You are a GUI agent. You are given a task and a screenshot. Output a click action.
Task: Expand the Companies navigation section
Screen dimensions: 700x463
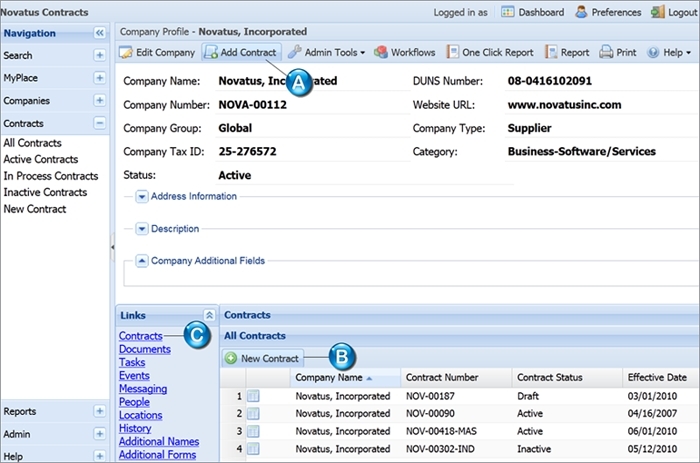pos(100,100)
